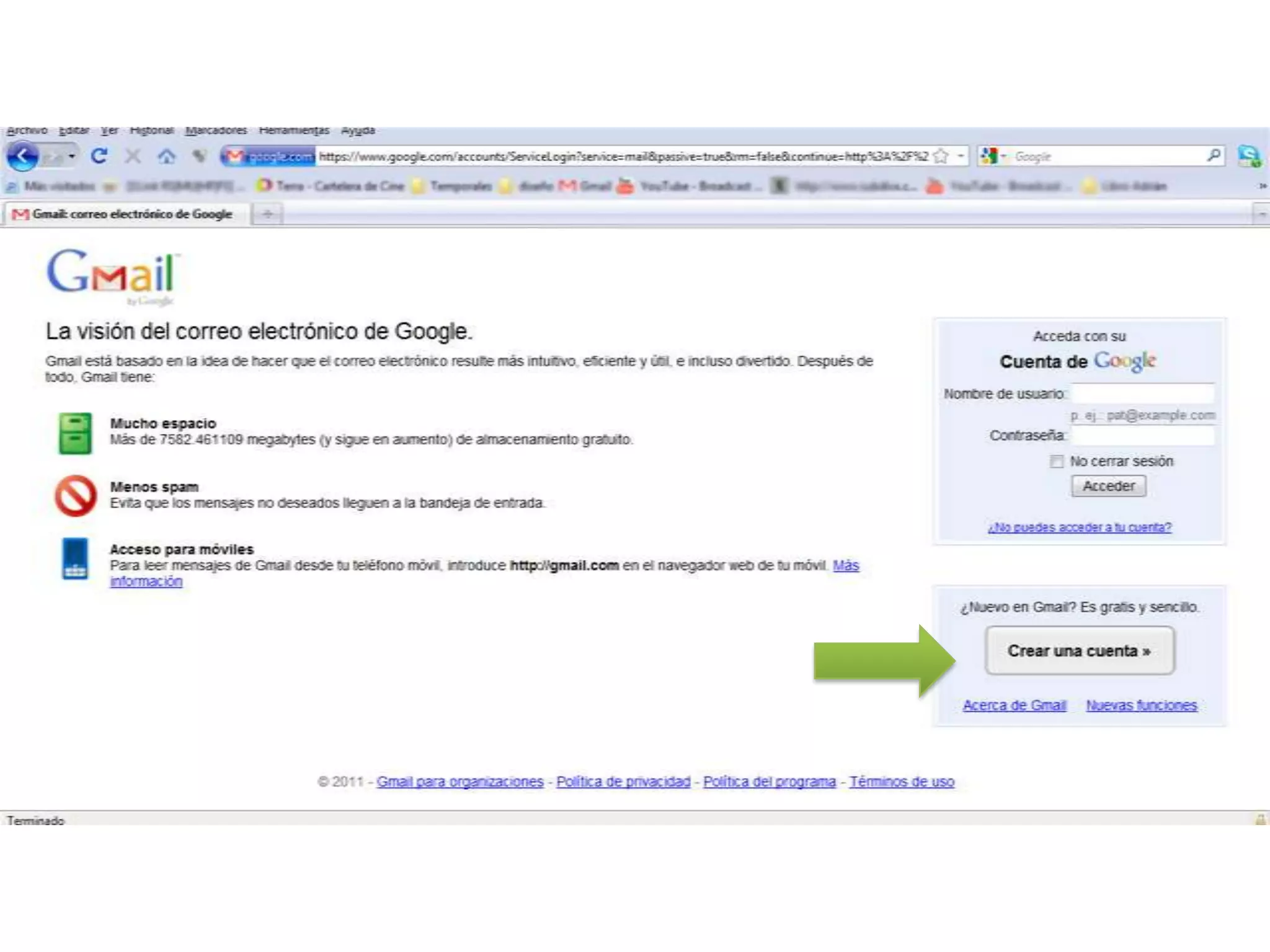The image size is (1270, 952).
Task: Enable the "No cerrar sesión" checkbox
Action: [x=1057, y=461]
